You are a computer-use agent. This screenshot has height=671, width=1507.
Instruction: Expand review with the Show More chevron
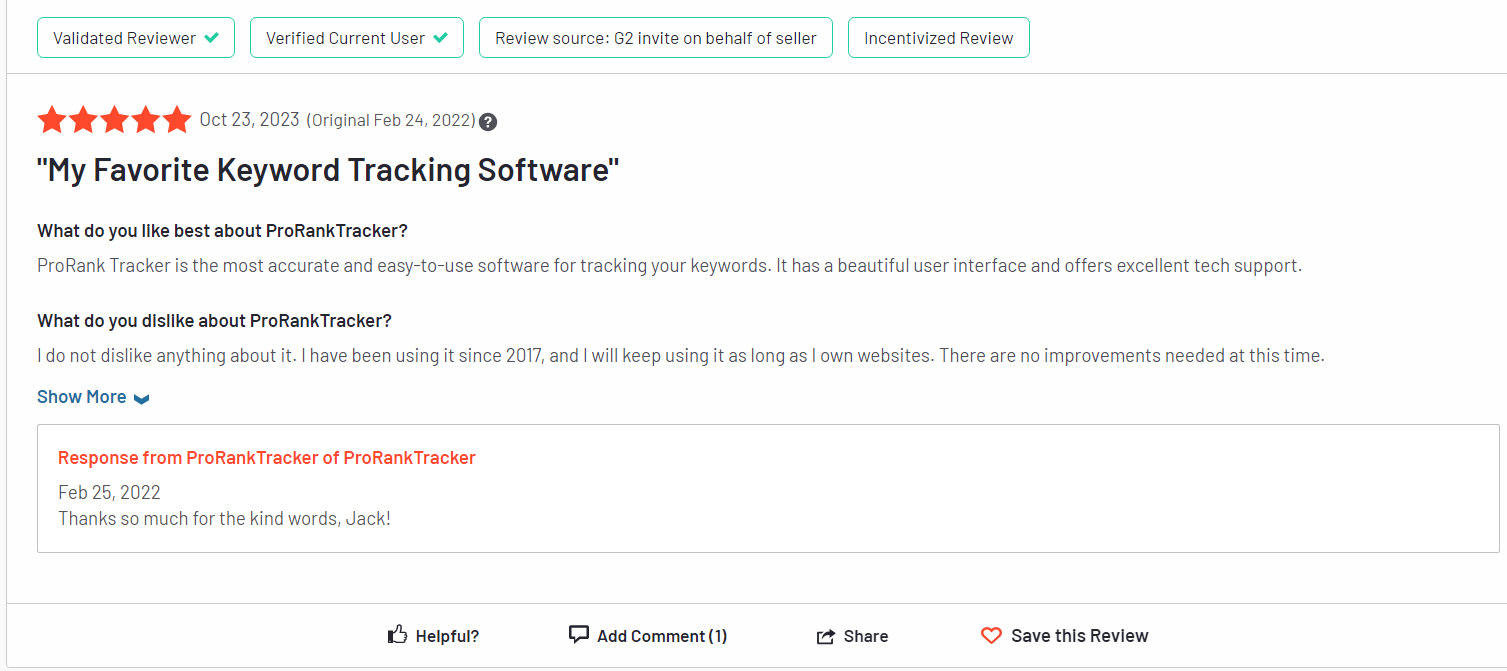142,398
